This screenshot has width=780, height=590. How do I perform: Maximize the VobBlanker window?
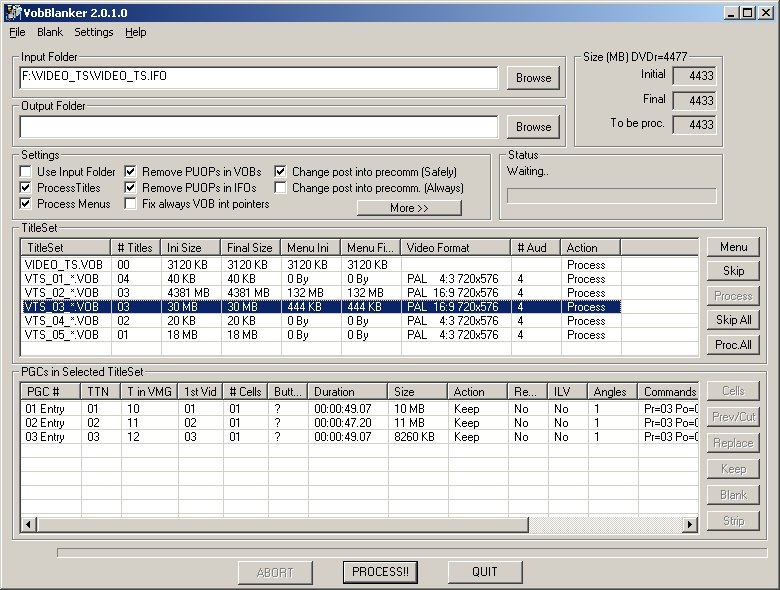coord(747,13)
